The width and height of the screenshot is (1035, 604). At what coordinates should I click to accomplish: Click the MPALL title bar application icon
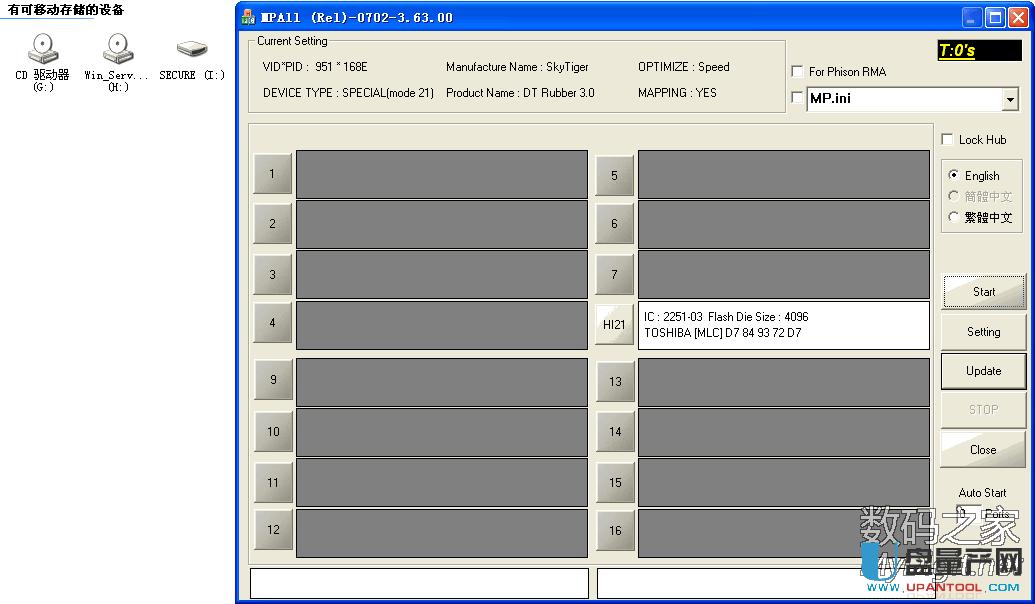tap(247, 16)
